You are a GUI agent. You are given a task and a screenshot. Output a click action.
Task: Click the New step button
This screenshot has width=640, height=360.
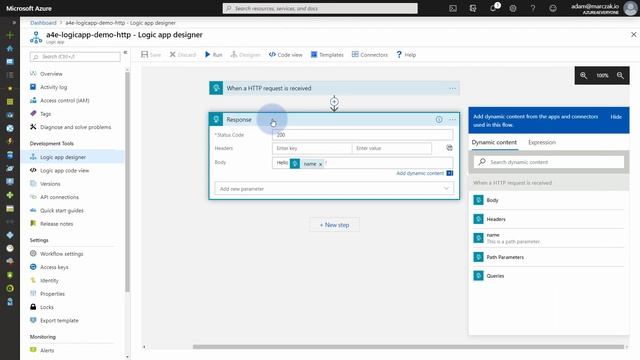click(x=334, y=225)
